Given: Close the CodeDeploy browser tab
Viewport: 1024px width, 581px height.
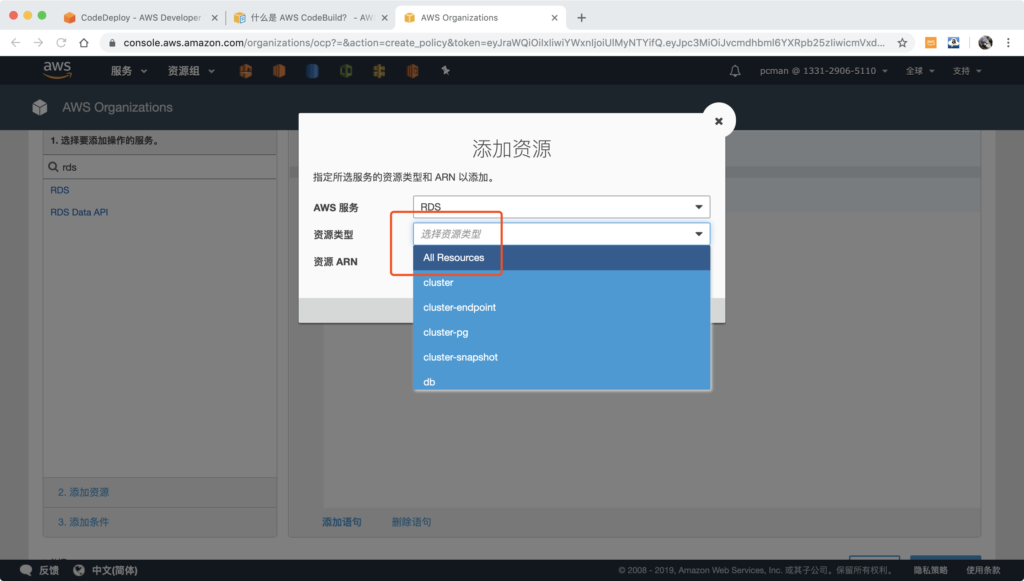Looking at the screenshot, I should point(214,18).
